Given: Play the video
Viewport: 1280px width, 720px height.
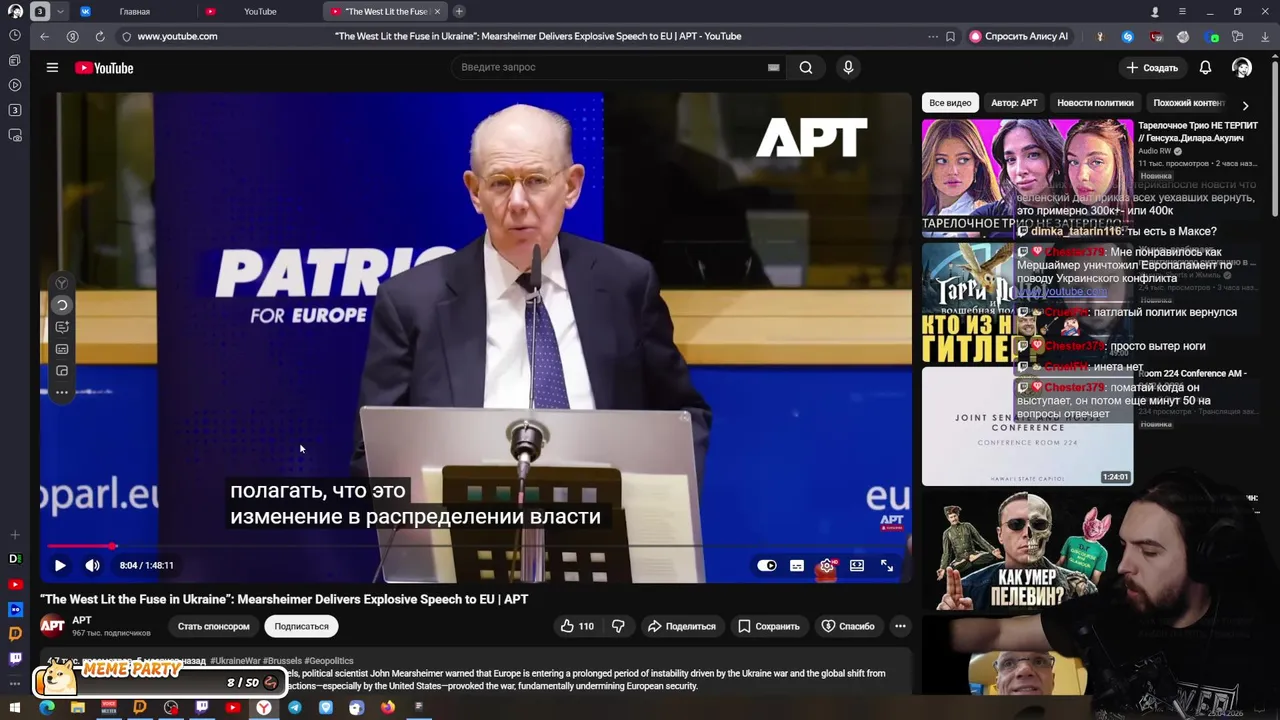Looking at the screenshot, I should pos(60,565).
